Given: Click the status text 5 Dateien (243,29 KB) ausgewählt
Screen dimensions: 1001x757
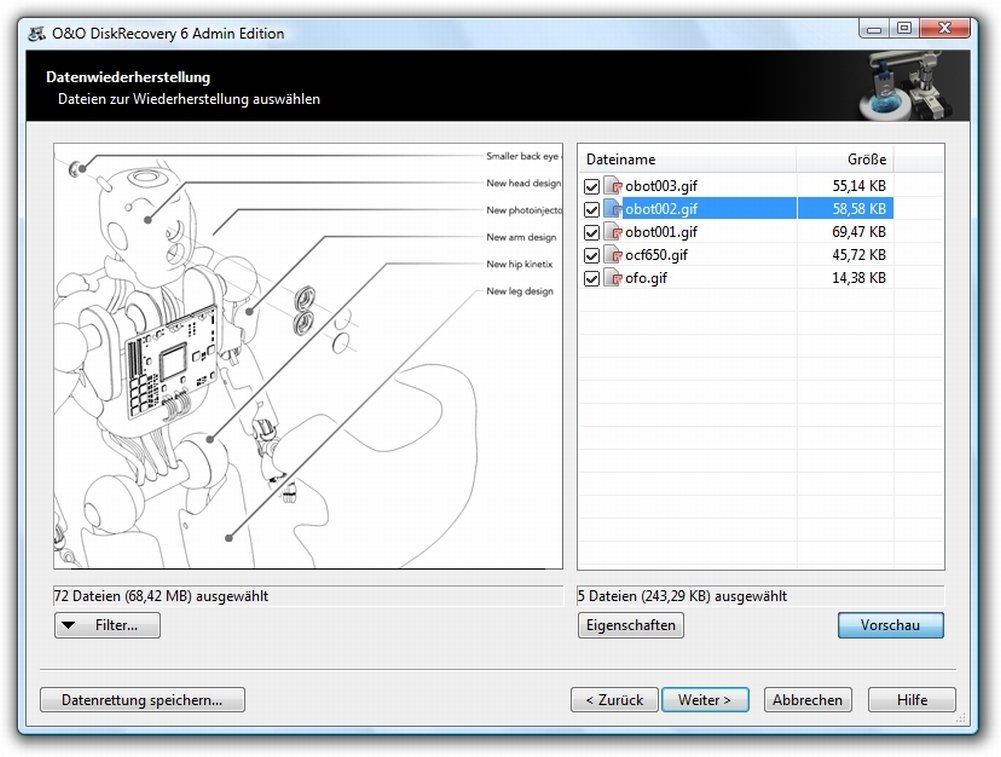Looking at the screenshot, I should [x=682, y=596].
